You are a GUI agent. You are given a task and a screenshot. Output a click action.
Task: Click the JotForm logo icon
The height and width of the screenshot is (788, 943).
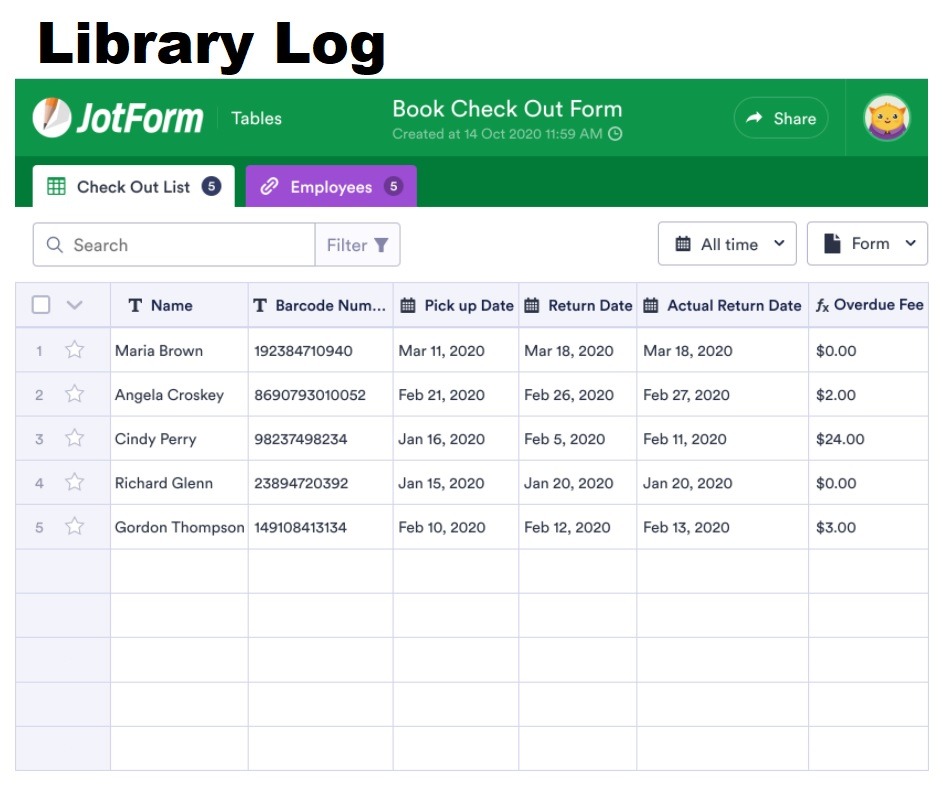click(x=51, y=118)
